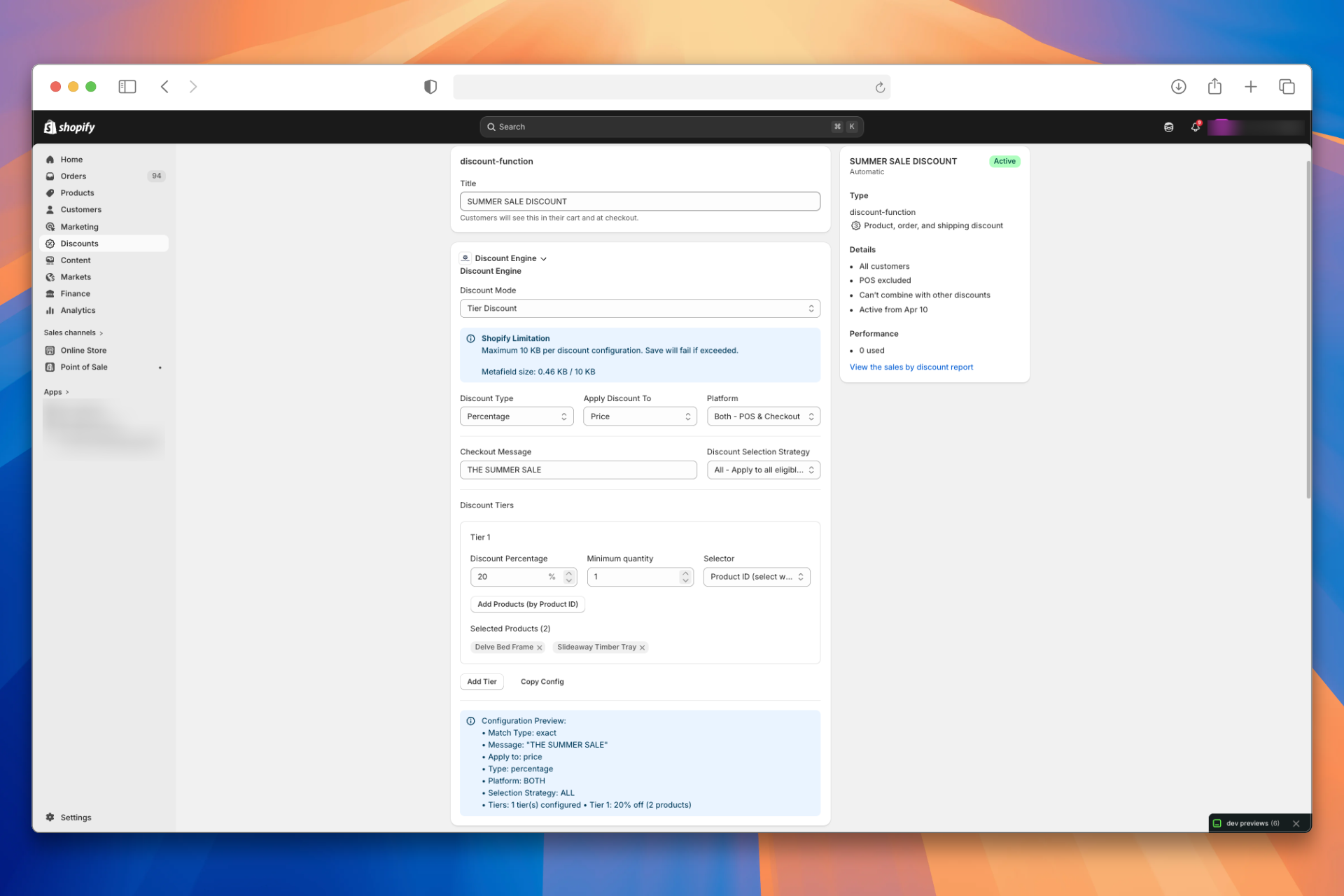Open the Shopify notifications bell
The image size is (1344, 896).
click(1194, 127)
